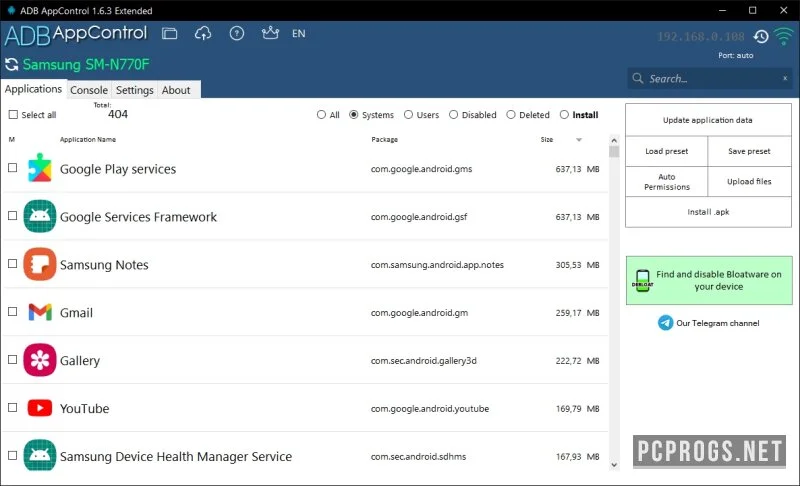The width and height of the screenshot is (800, 486).
Task: Click the Samsung Device Health Manager icon
Action: point(40,455)
